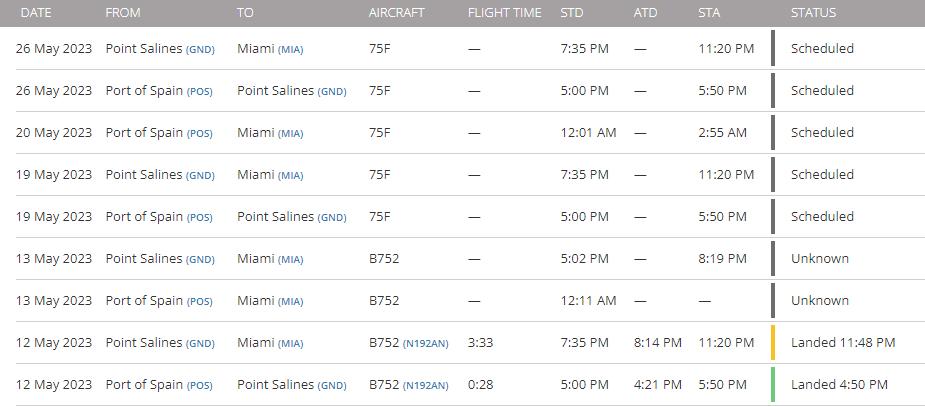
Task: Click the 8:19 PM arrival time on 13 May
Action: 722,258
